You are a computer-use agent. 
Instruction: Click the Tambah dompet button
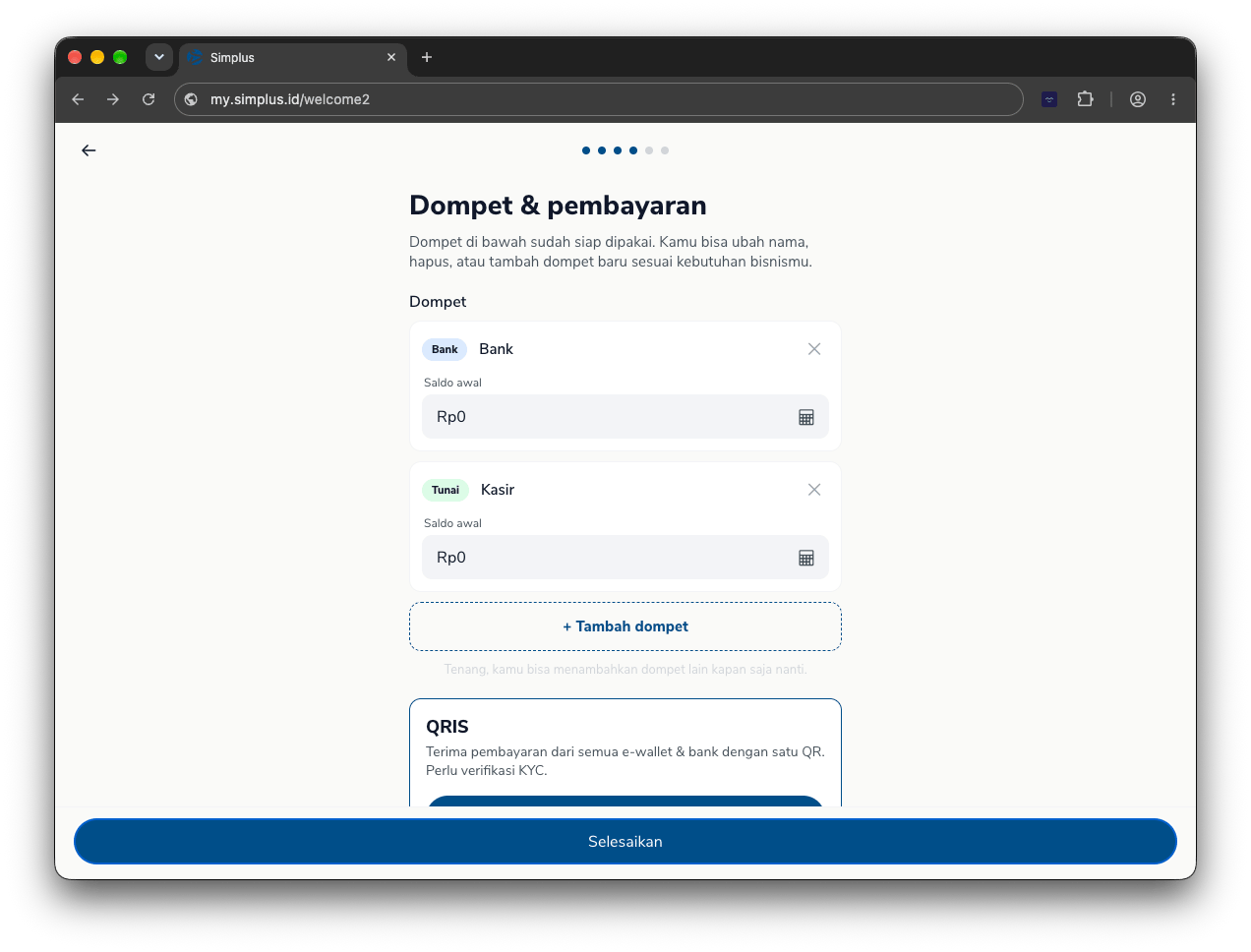point(625,626)
